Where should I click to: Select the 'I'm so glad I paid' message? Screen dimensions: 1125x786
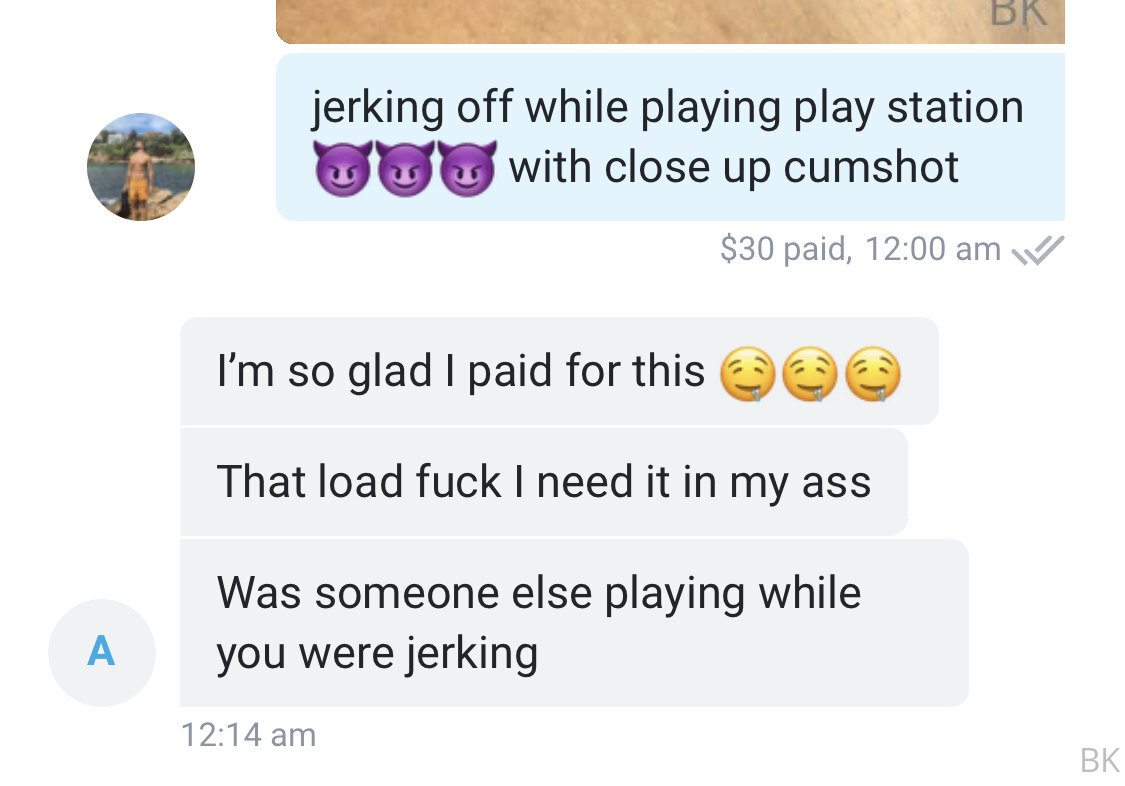click(x=559, y=371)
